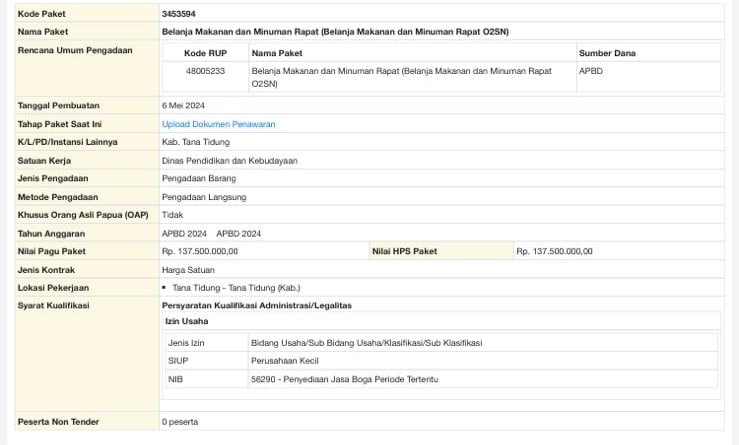This screenshot has height=445, width=739.
Task: Click the Kode RUP column header
Action: coord(205,53)
